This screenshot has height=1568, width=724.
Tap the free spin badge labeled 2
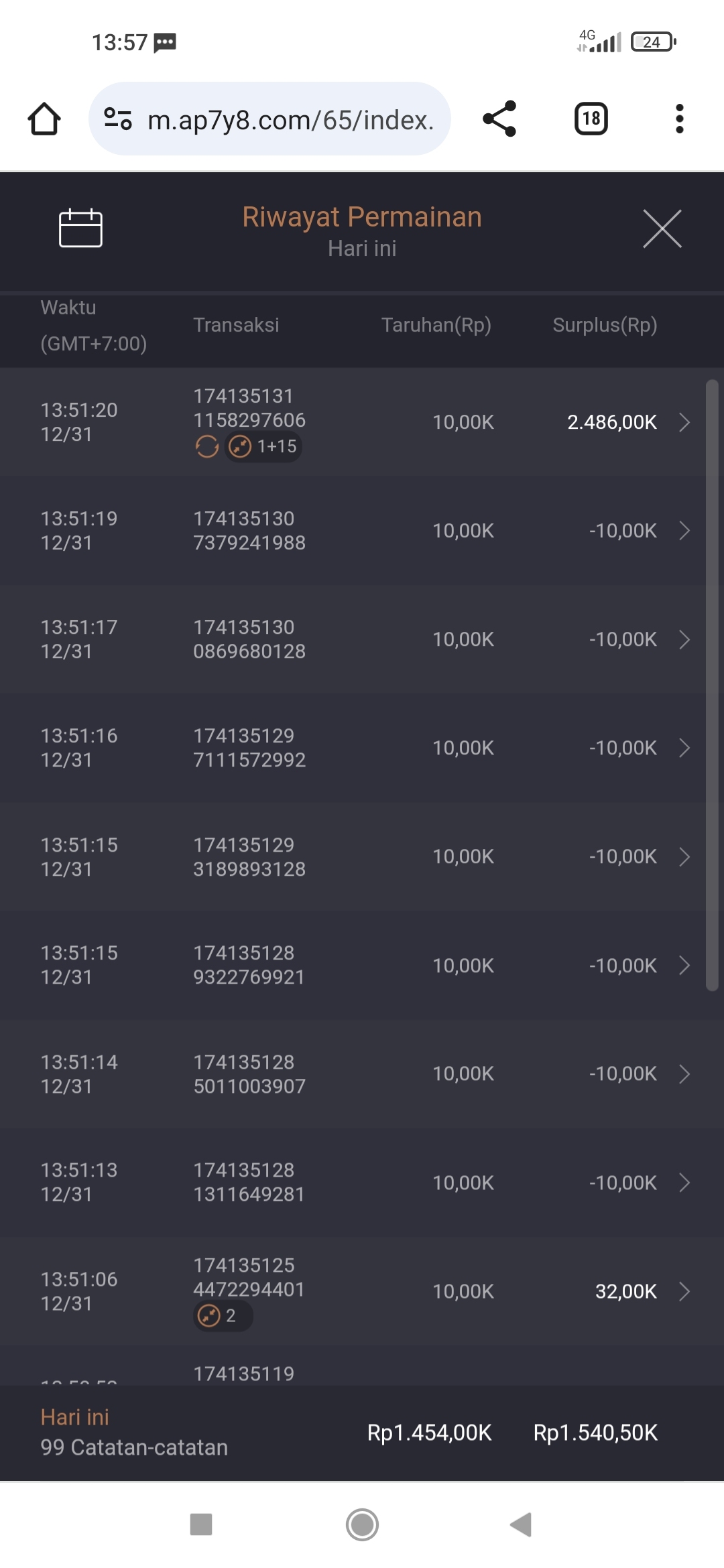(222, 1315)
